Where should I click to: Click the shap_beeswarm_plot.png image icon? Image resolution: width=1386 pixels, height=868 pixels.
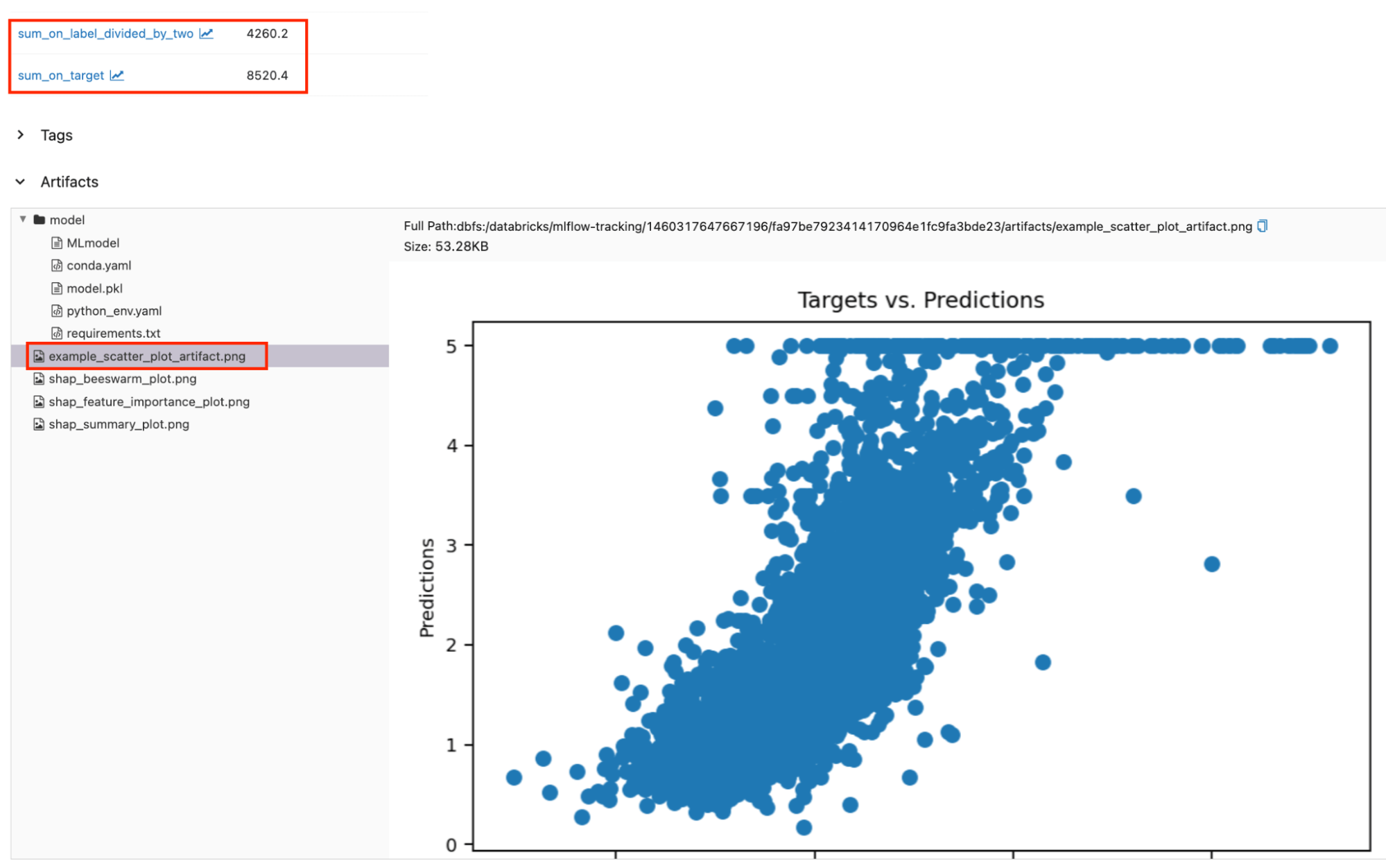tap(39, 379)
